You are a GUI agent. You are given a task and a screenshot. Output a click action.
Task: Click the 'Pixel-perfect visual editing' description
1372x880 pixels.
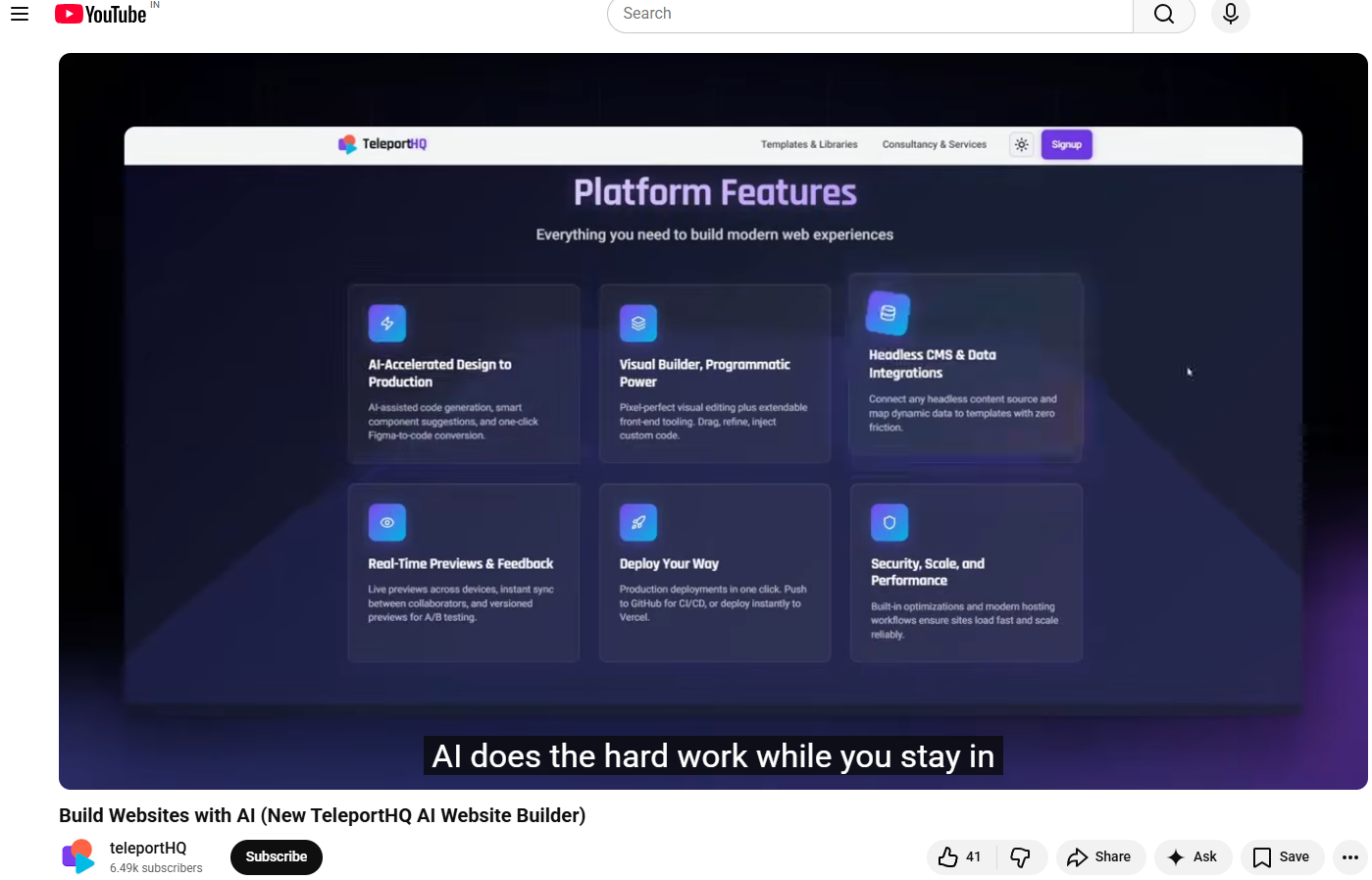713,422
